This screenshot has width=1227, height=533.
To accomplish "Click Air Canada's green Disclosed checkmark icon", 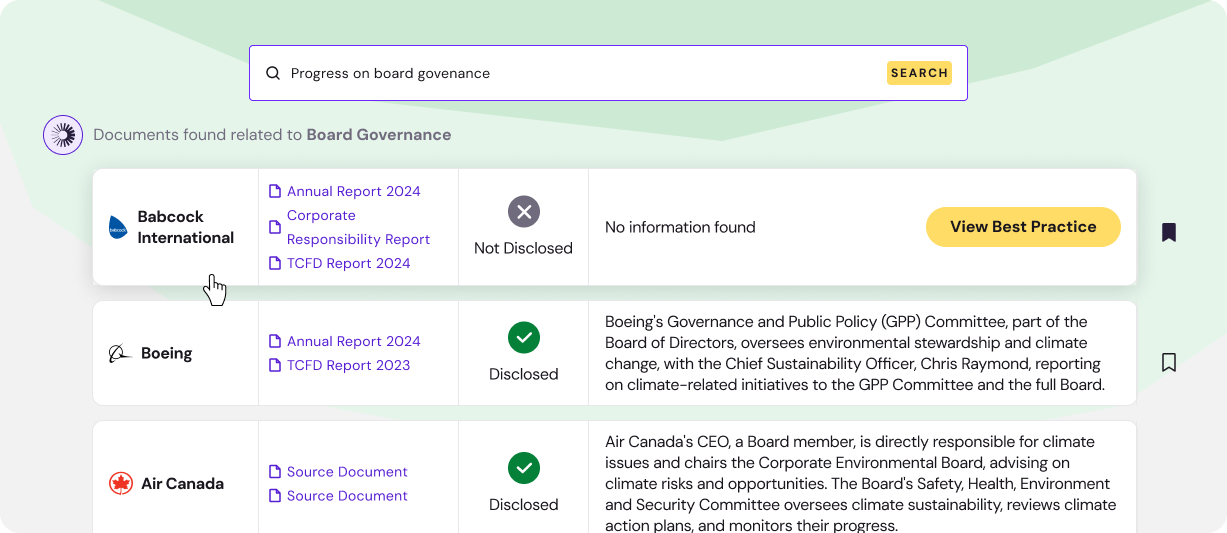I will (x=523, y=468).
